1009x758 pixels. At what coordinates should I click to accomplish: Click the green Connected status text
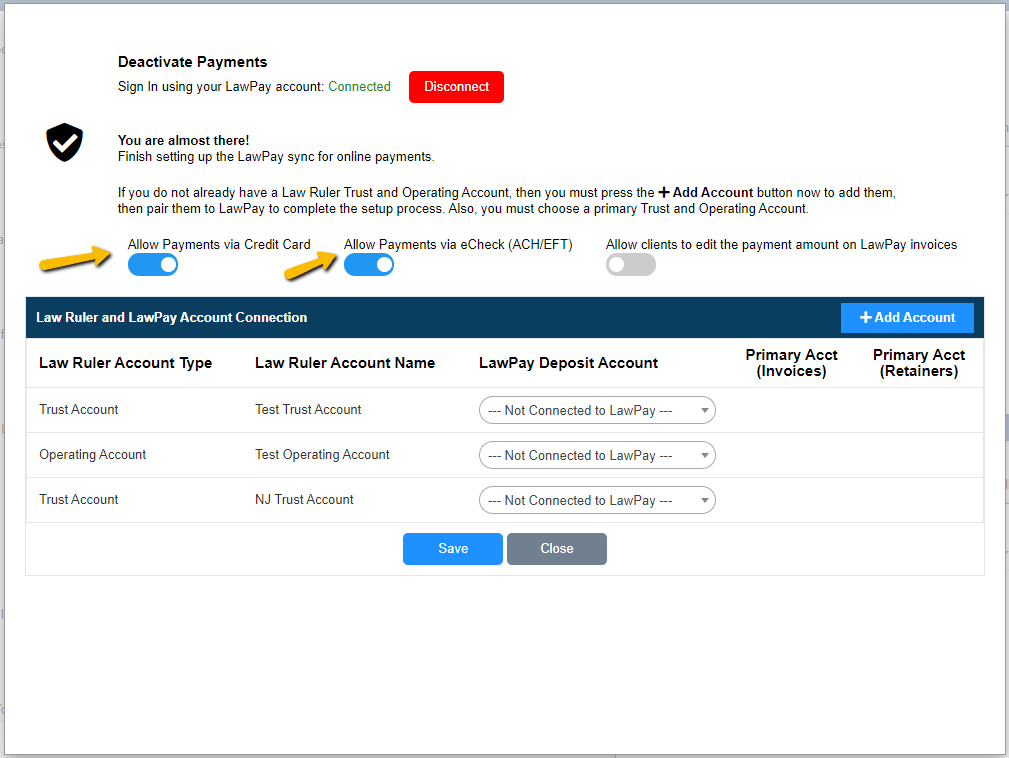pos(359,87)
